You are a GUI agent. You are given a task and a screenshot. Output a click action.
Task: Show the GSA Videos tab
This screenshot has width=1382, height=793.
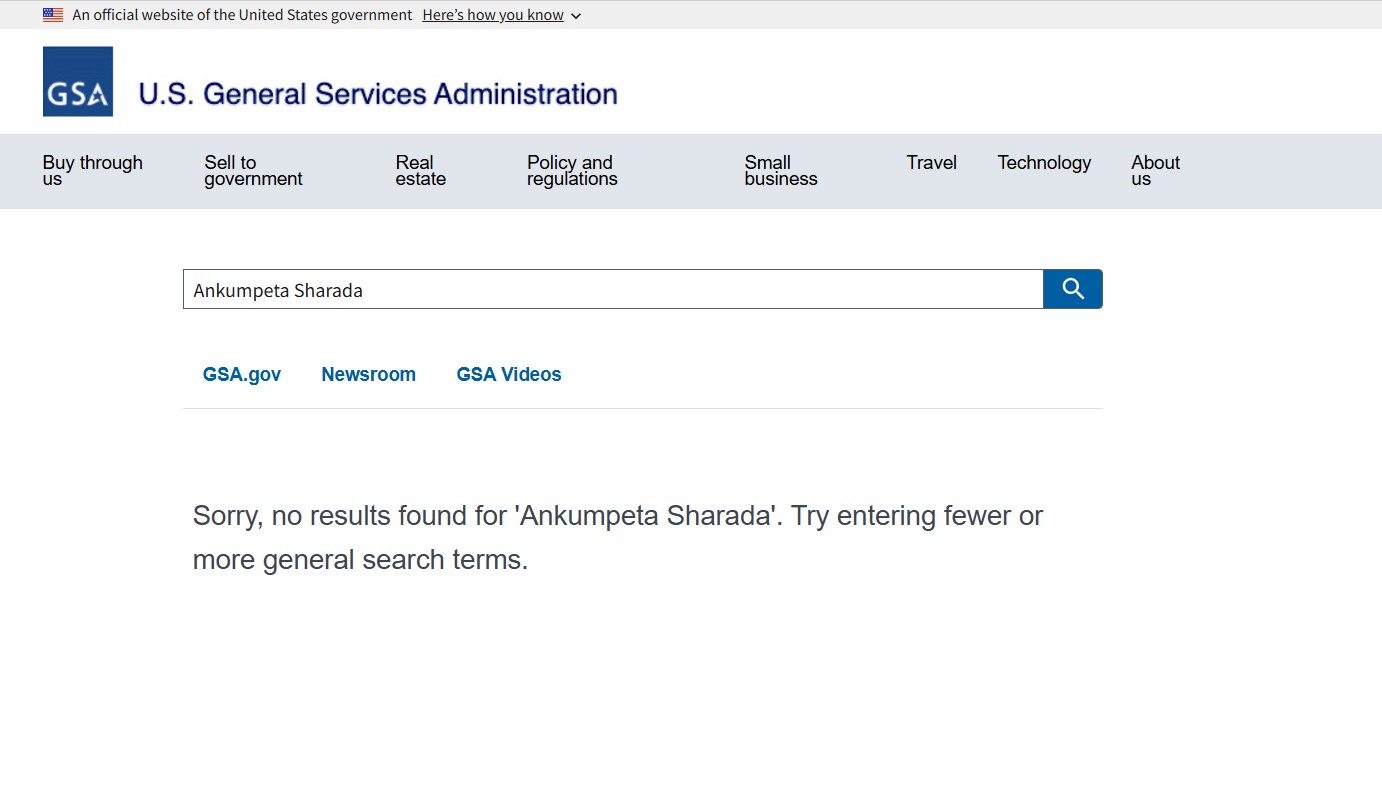point(508,375)
